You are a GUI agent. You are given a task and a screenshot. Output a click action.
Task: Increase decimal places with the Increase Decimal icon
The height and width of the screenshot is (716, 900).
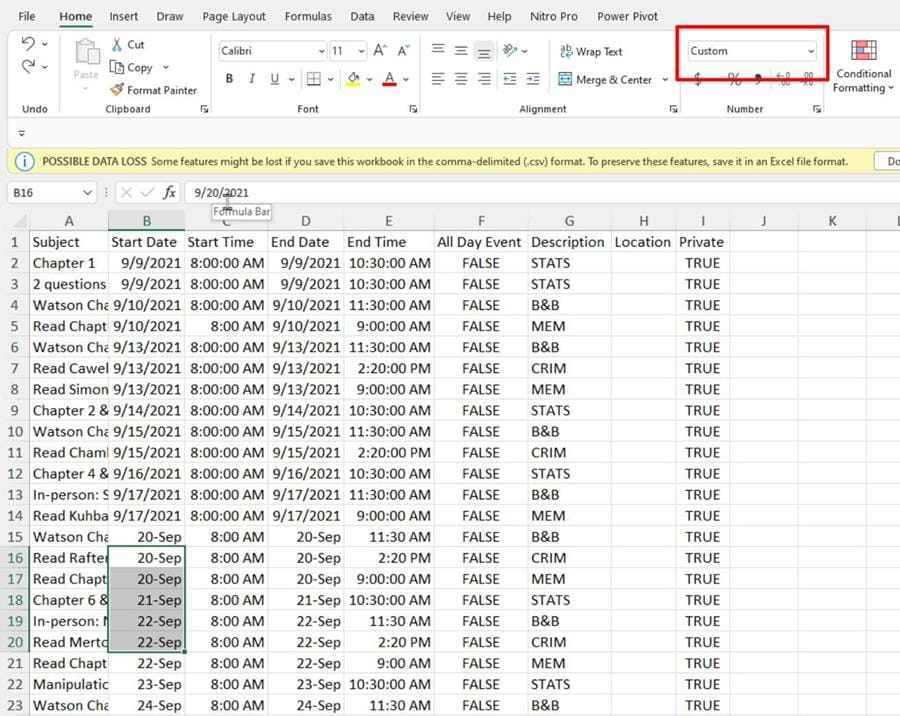click(785, 79)
